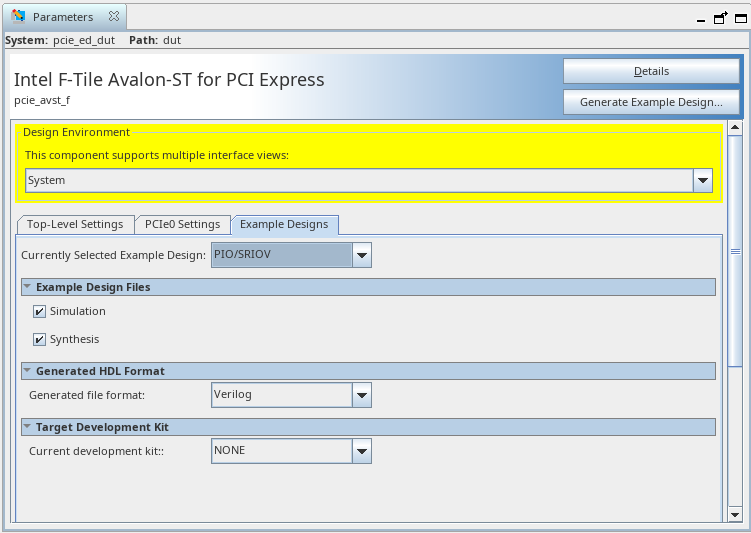This screenshot has height=533, width=751.
Task: Click the PIO/SRIOV combo box value
Action: click(282, 255)
